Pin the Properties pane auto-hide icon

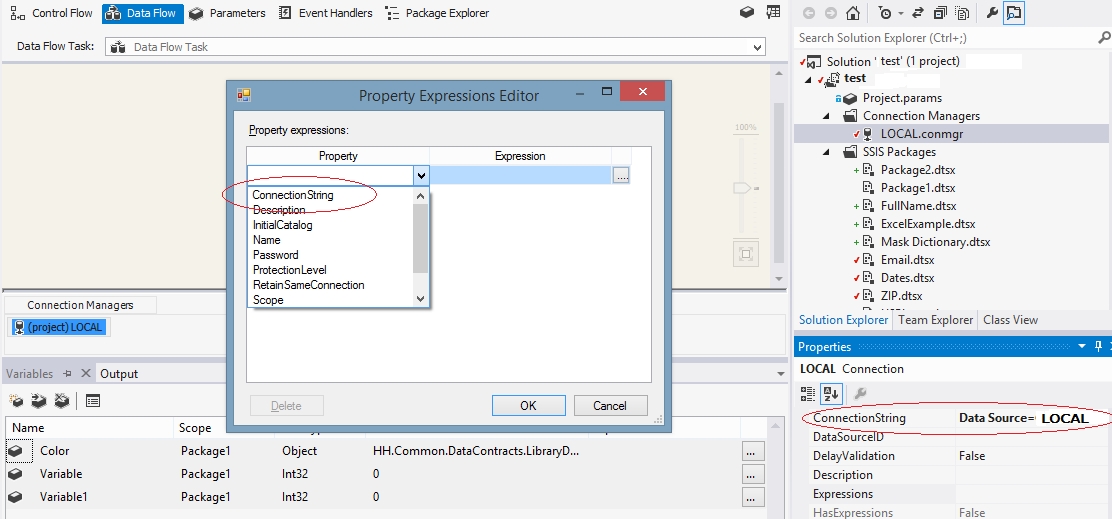pyautogui.click(x=1098, y=346)
